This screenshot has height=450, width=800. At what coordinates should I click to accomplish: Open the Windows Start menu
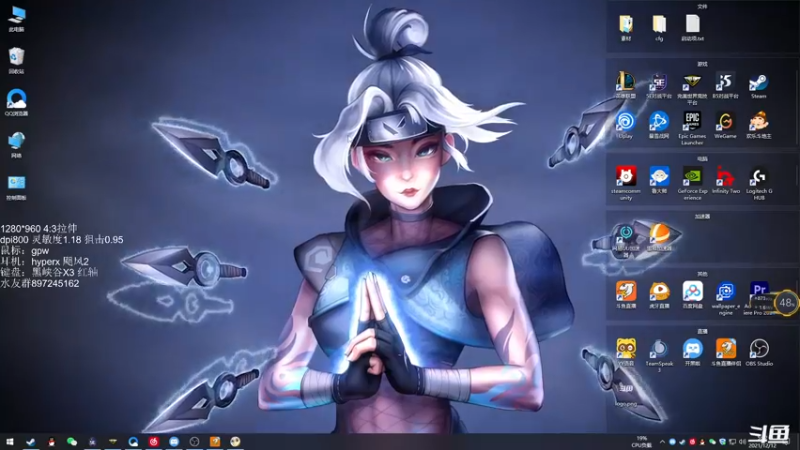tap(10, 442)
